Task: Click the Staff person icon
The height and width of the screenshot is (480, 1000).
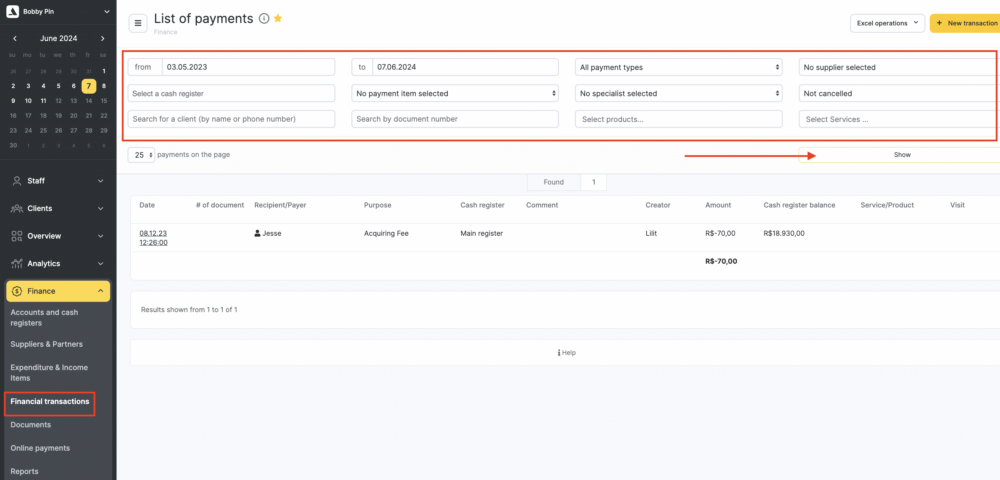Action: pos(17,181)
